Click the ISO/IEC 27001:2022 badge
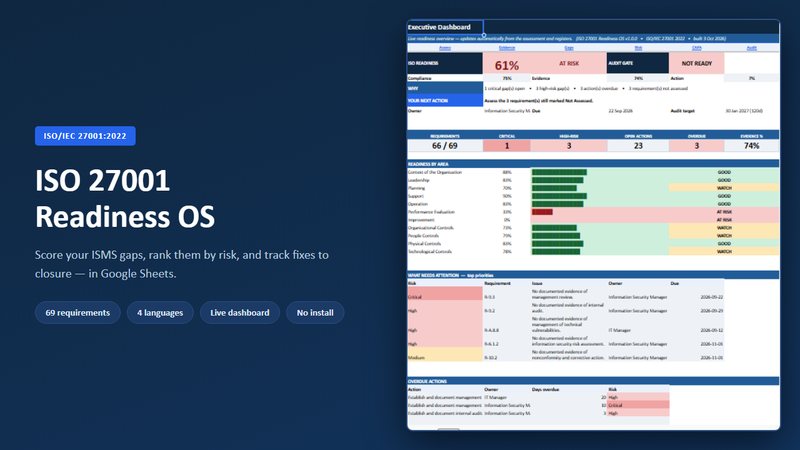Viewport: 800px width, 450px height. point(85,136)
